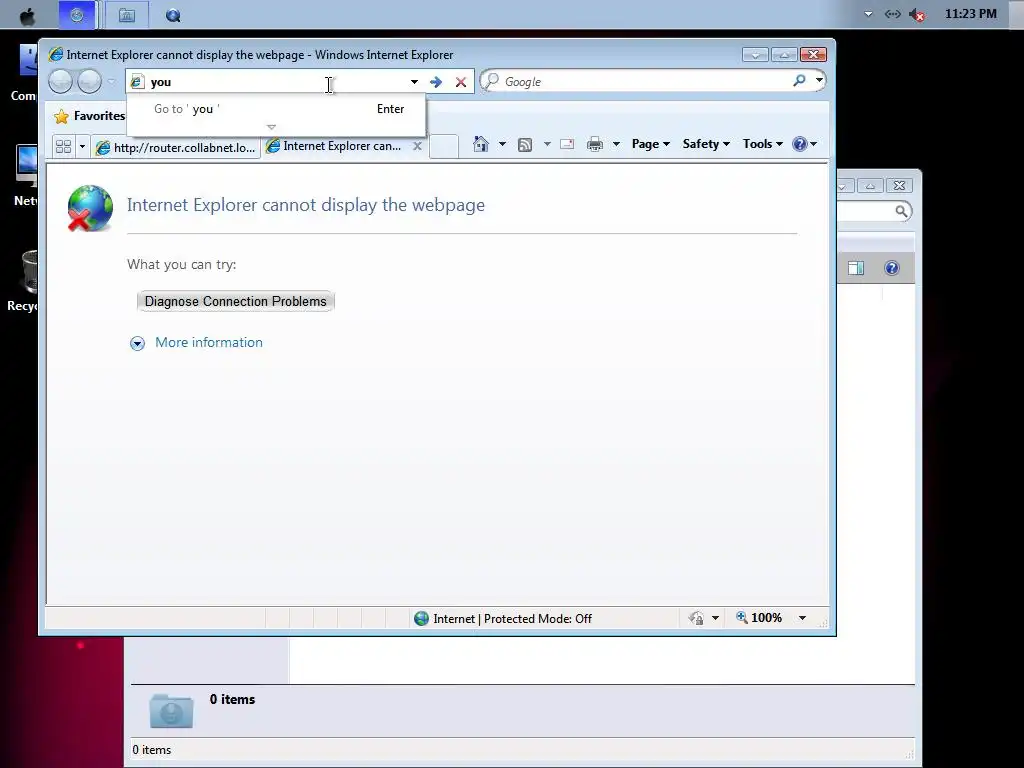Click the Apple logo in the top bar

click(x=27, y=15)
